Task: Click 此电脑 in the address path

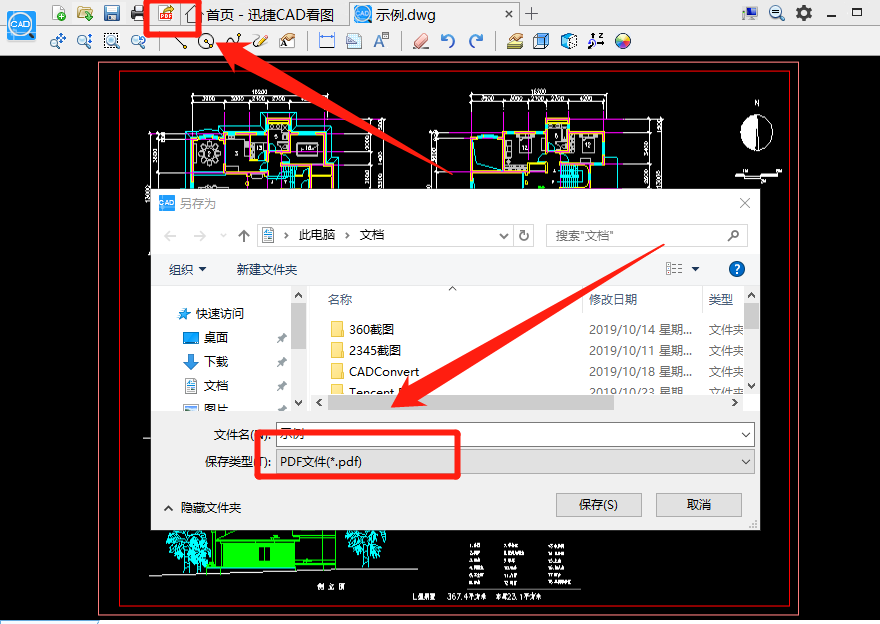Action: (x=317, y=235)
